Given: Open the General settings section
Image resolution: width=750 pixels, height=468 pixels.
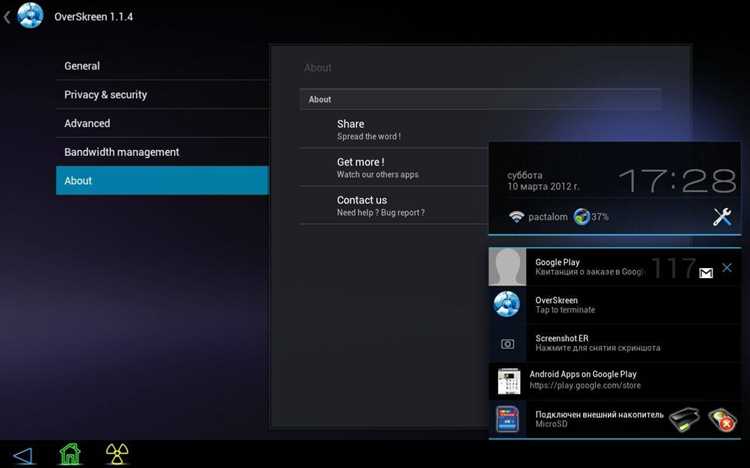Looking at the screenshot, I should [163, 66].
